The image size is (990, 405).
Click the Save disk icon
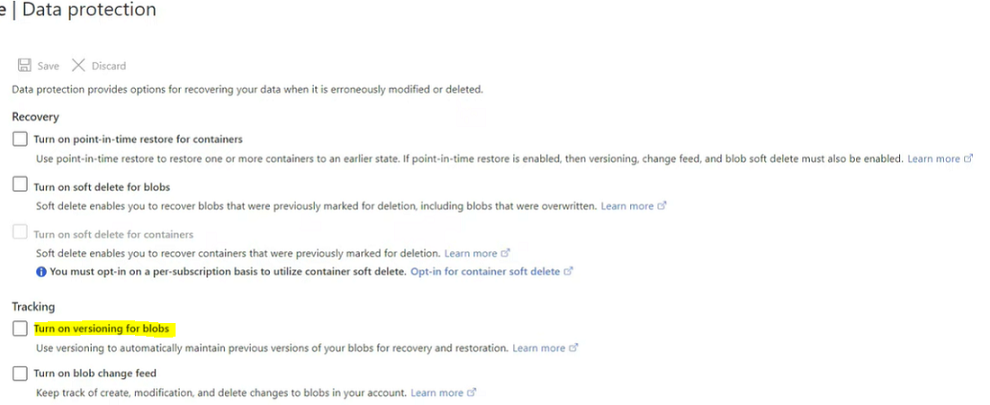point(24,66)
